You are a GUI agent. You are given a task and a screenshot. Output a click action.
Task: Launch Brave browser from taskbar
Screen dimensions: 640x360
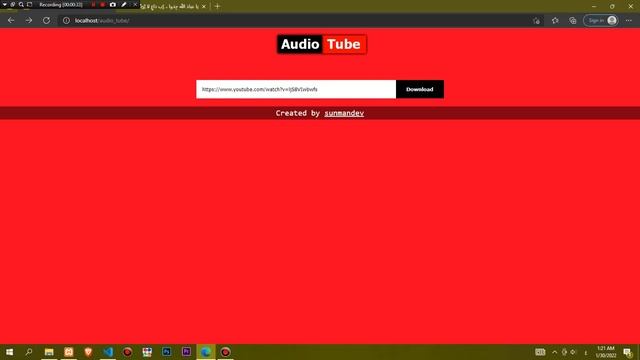point(88,352)
